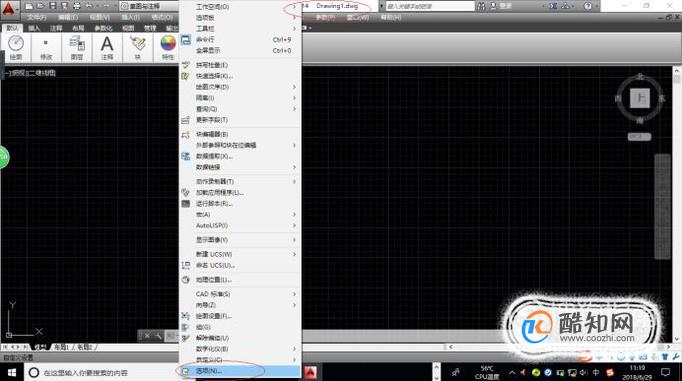Open the 图层 (Layers) ribbon panel
Viewport: 682px width, 381px height.
pyautogui.click(x=77, y=47)
